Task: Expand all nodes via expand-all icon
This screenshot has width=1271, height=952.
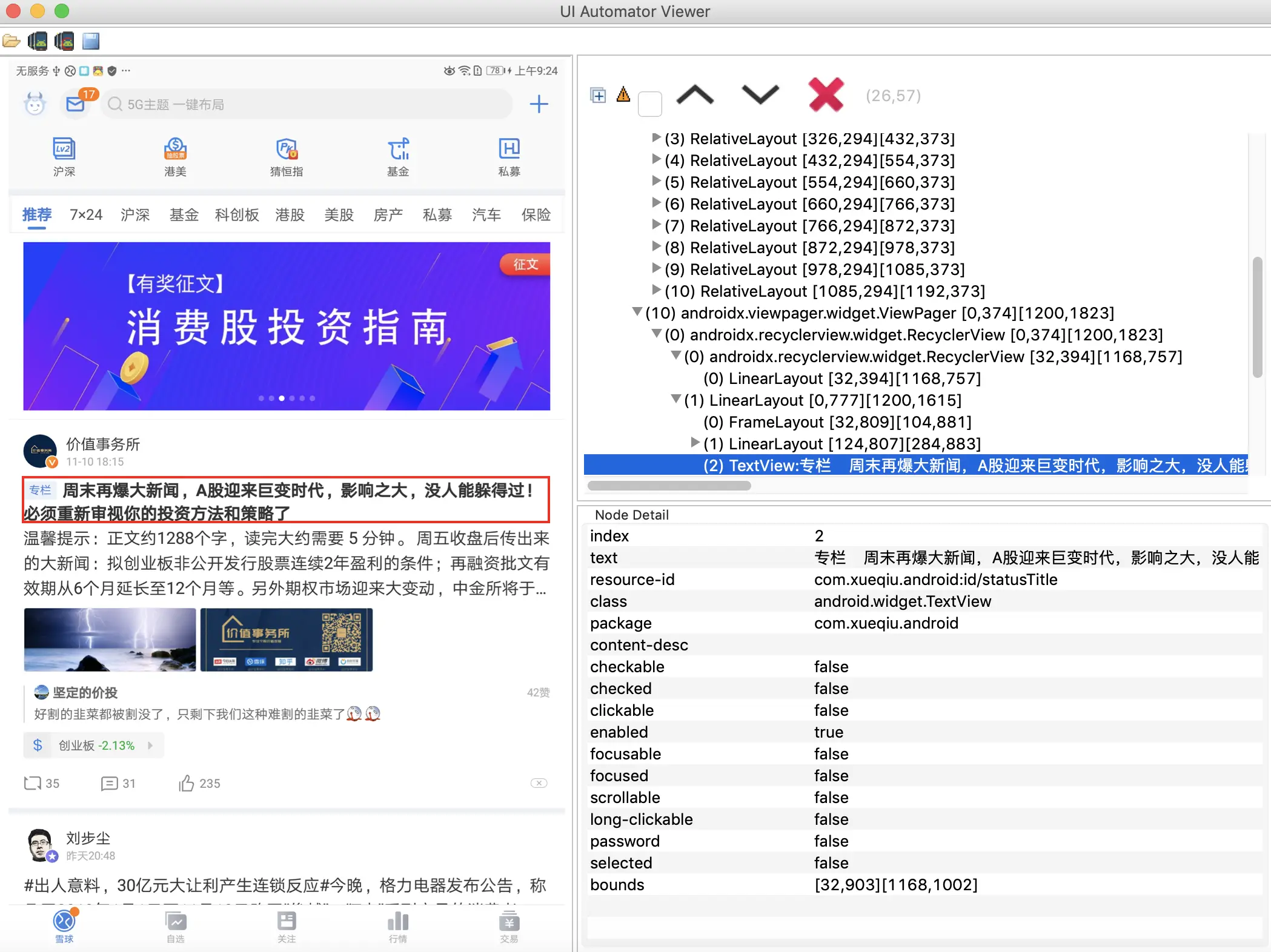Action: coord(598,95)
